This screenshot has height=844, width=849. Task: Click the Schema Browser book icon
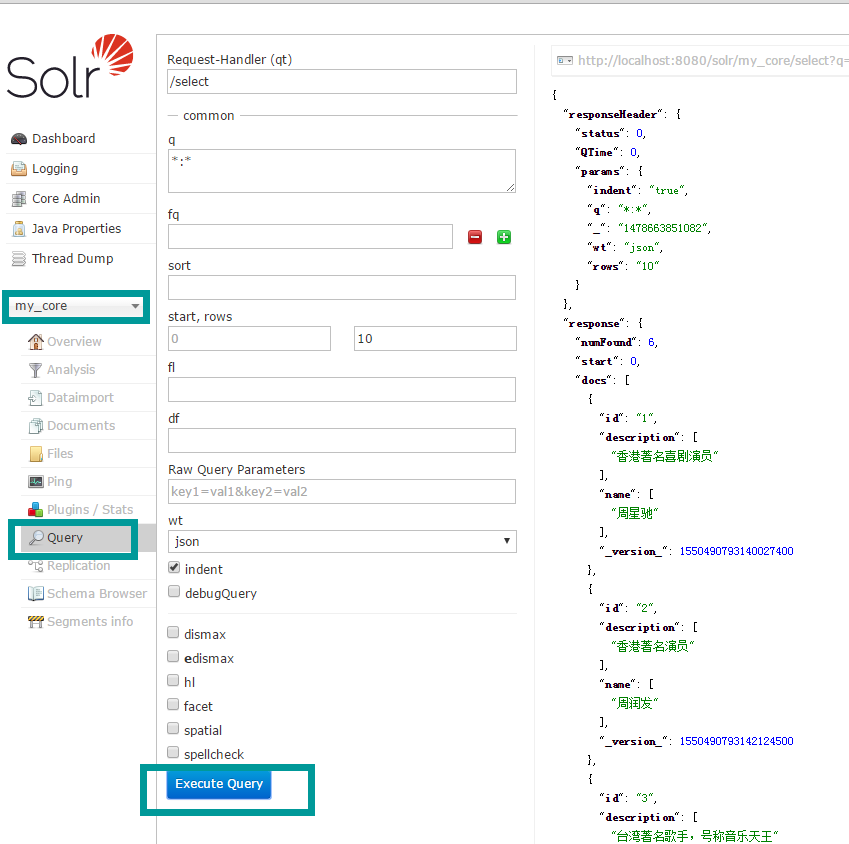pyautogui.click(x=36, y=594)
